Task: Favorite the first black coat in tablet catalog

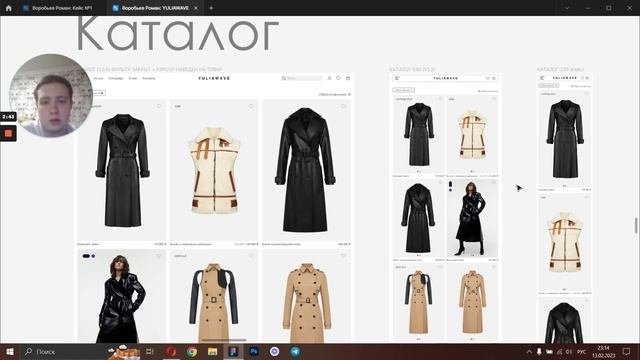Action: pos(440,99)
